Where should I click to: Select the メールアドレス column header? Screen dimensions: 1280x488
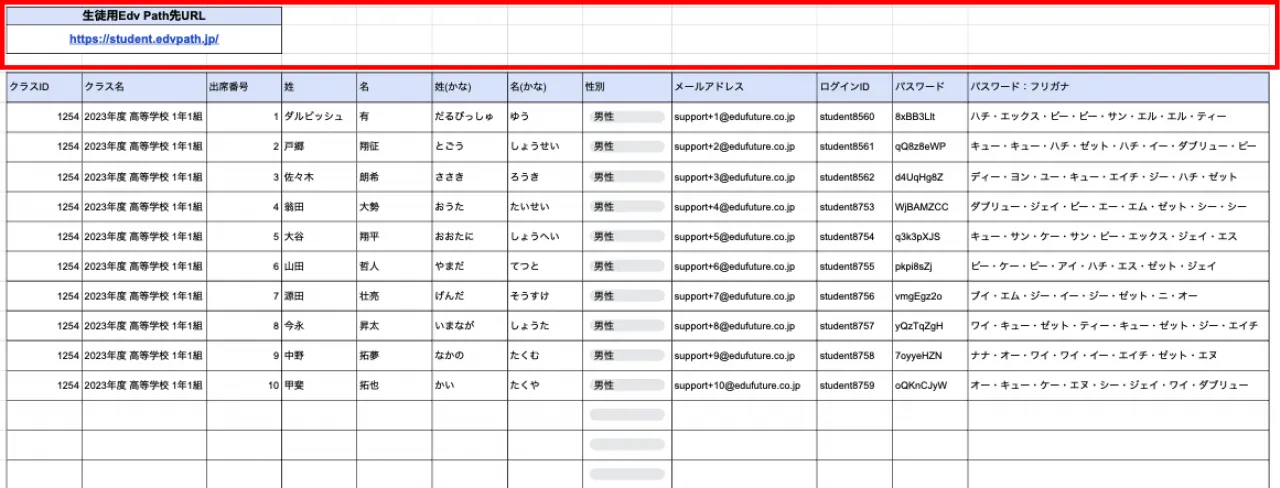743,87
